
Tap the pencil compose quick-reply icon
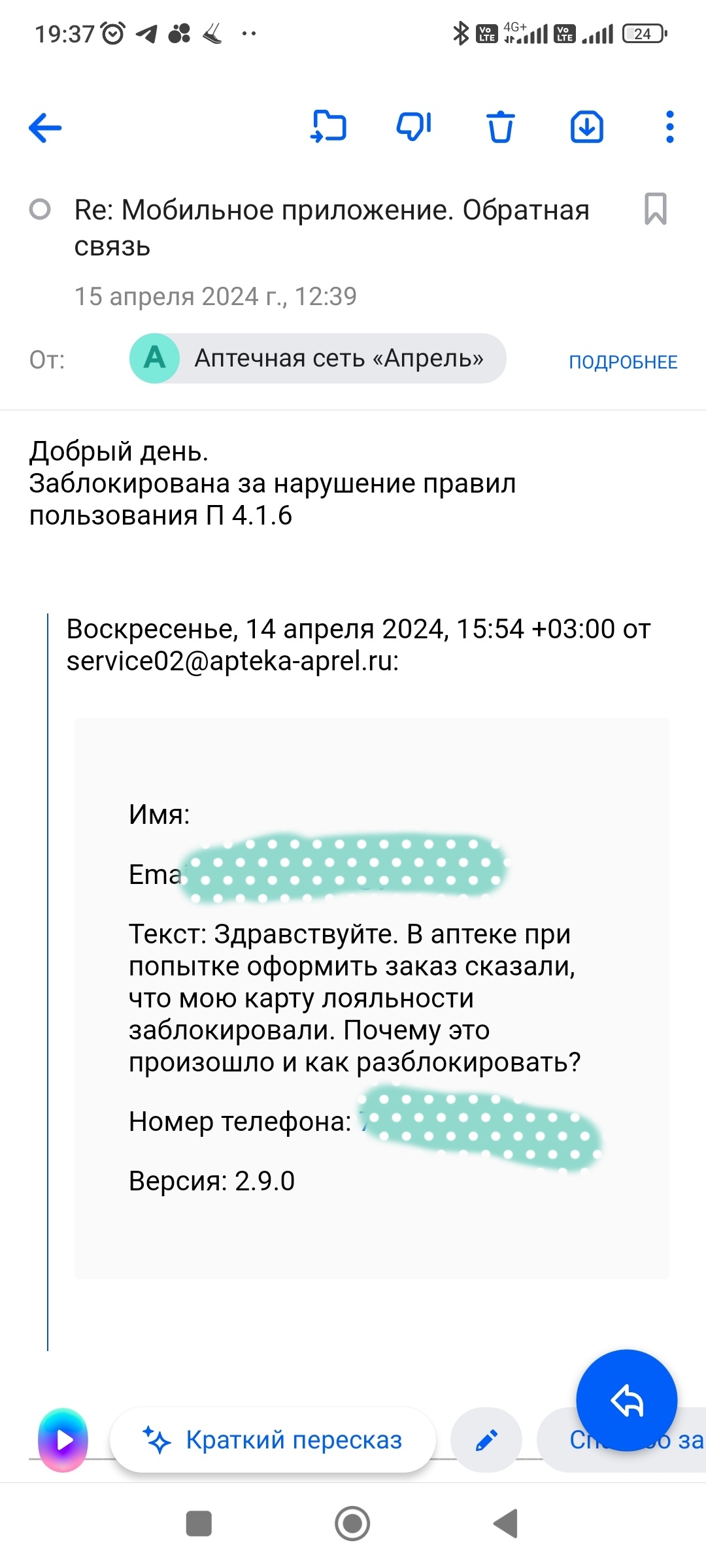pyautogui.click(x=486, y=1440)
